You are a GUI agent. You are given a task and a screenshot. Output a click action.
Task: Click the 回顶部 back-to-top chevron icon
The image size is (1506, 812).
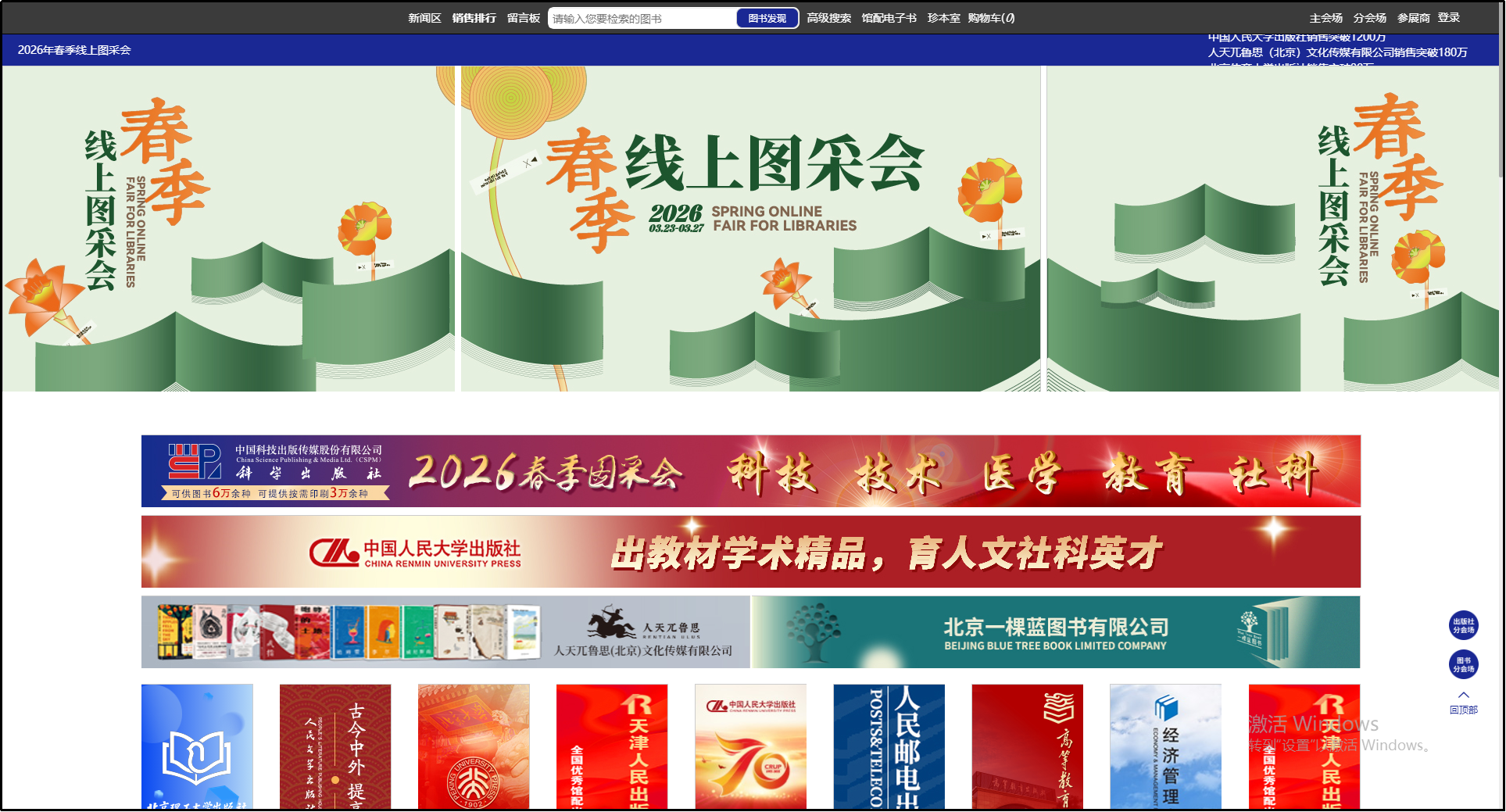tap(1463, 696)
